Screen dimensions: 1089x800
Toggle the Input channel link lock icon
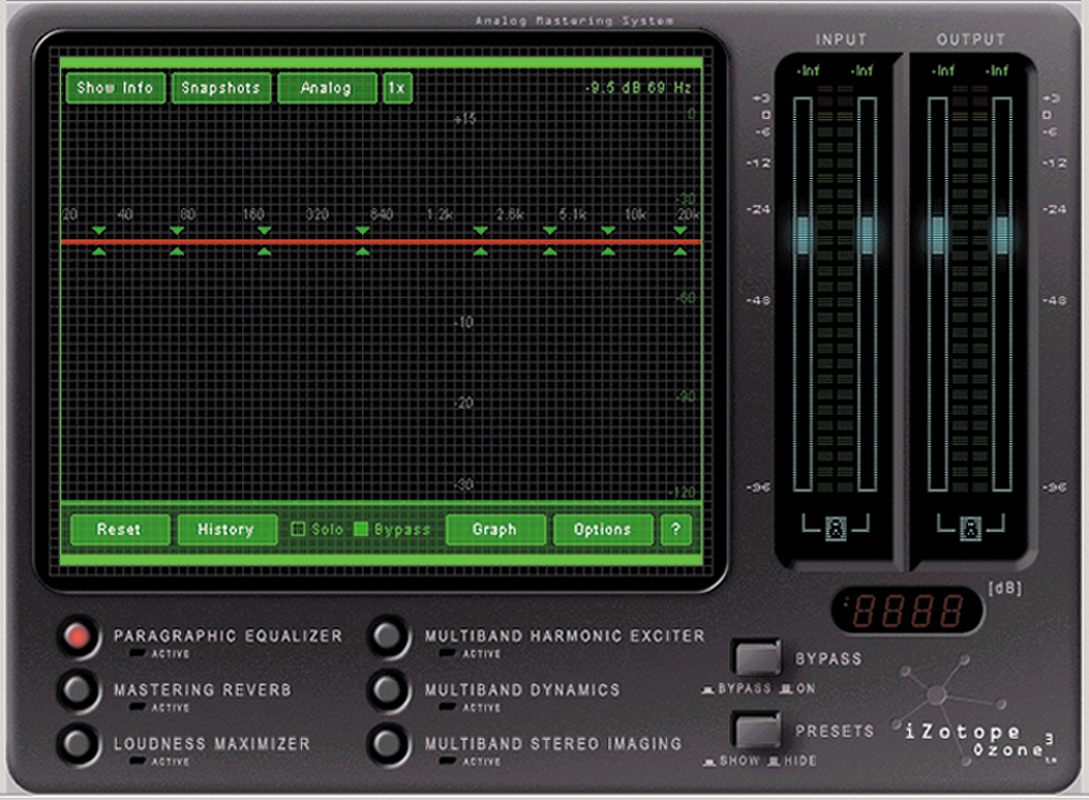pyautogui.click(x=836, y=528)
